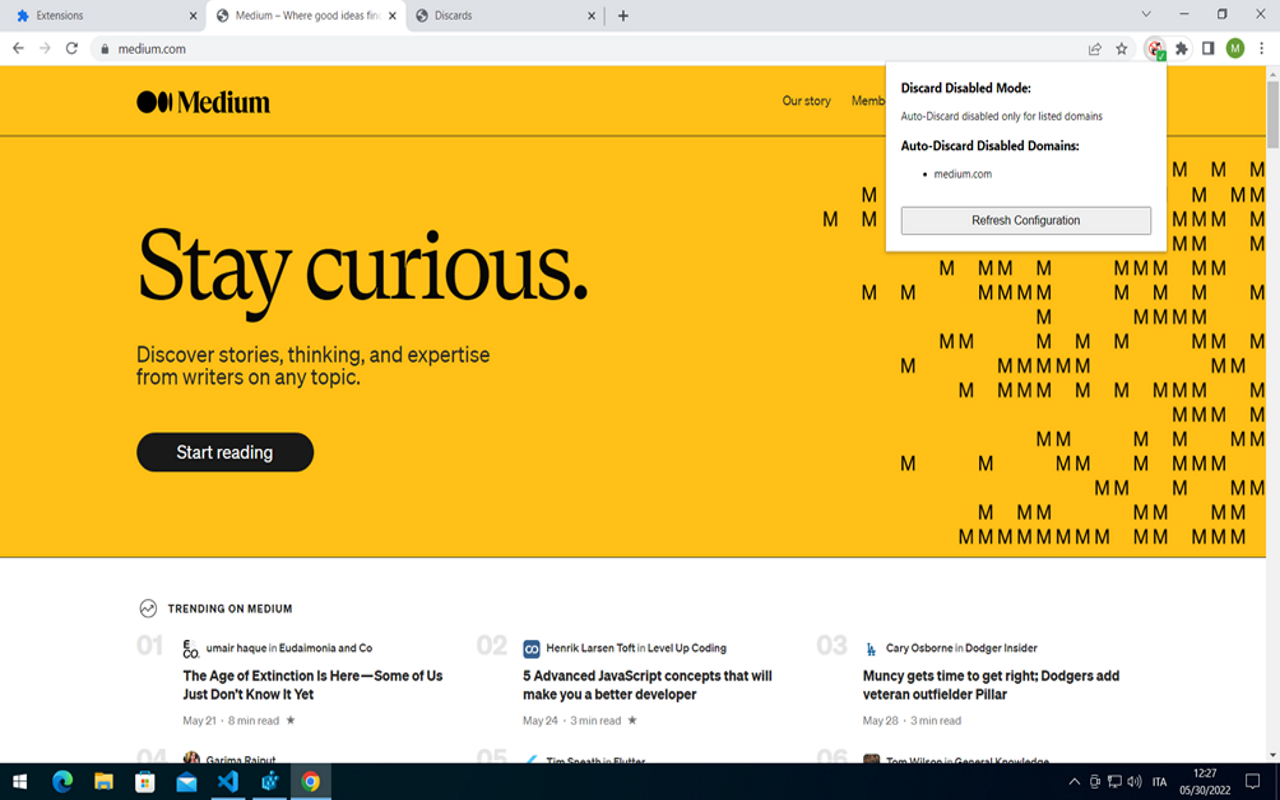The width and height of the screenshot is (1280, 800).
Task: Select the Medium browser tab
Action: [305, 16]
